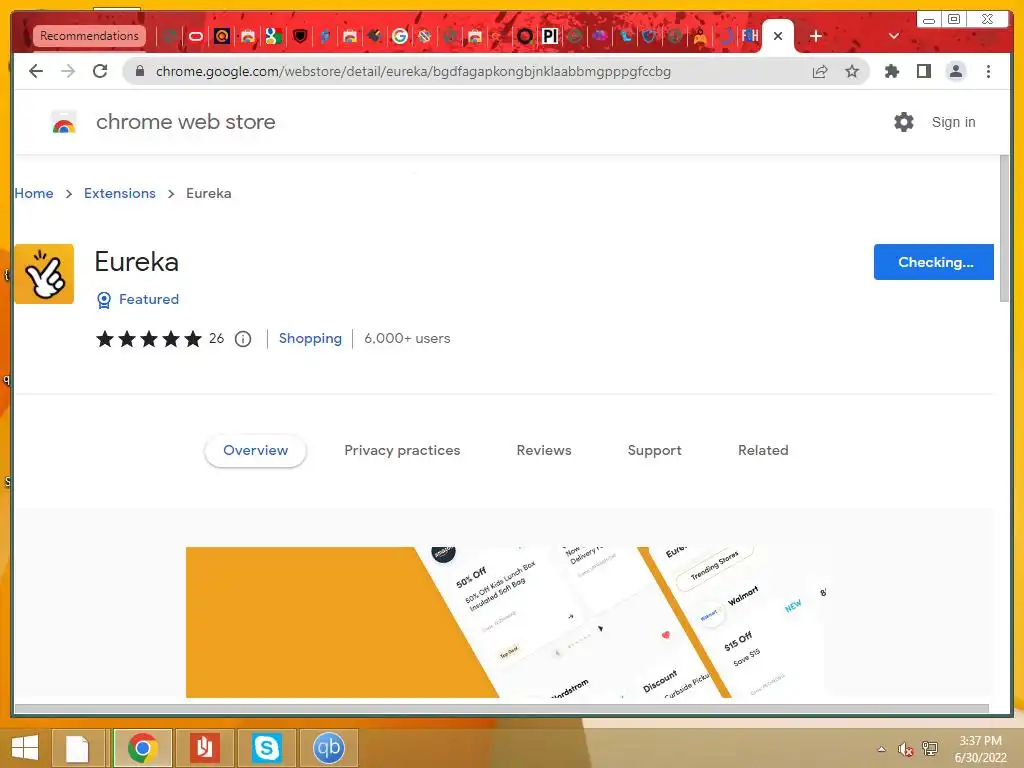The height and width of the screenshot is (768, 1024).
Task: Open a new browser tab
Action: click(816, 36)
